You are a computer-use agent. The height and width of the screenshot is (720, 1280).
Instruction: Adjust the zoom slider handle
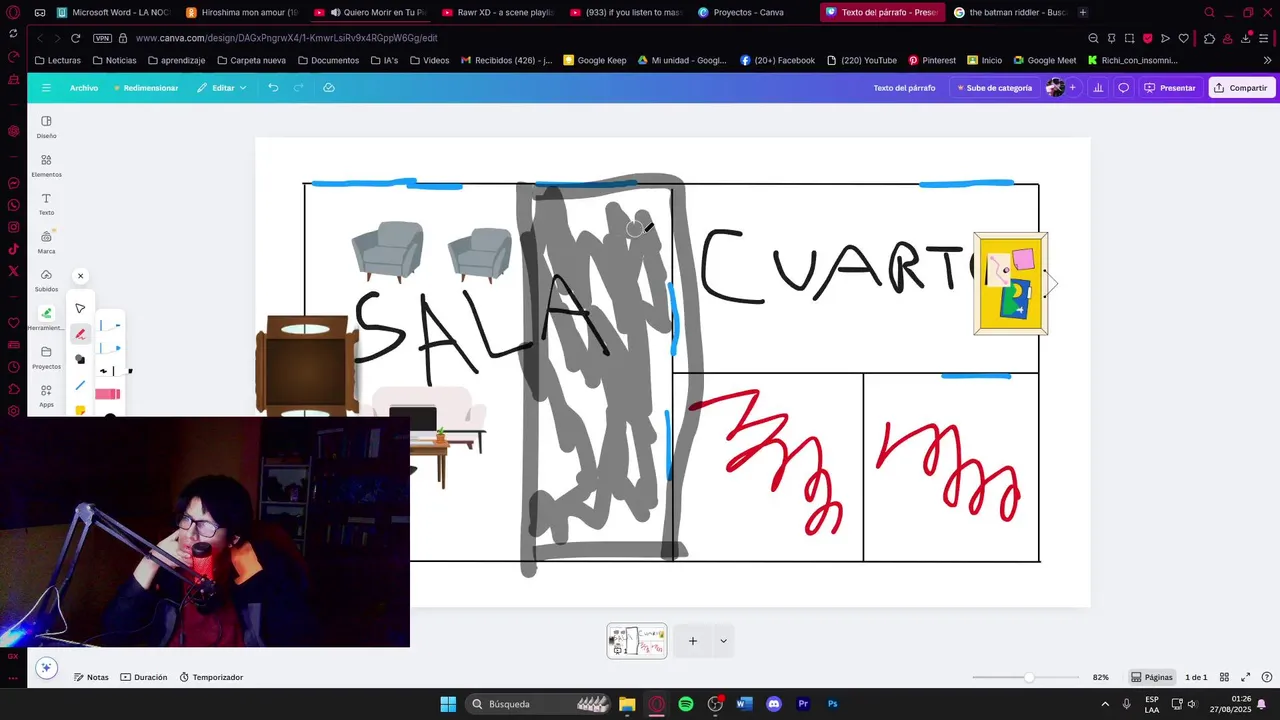point(1029,677)
